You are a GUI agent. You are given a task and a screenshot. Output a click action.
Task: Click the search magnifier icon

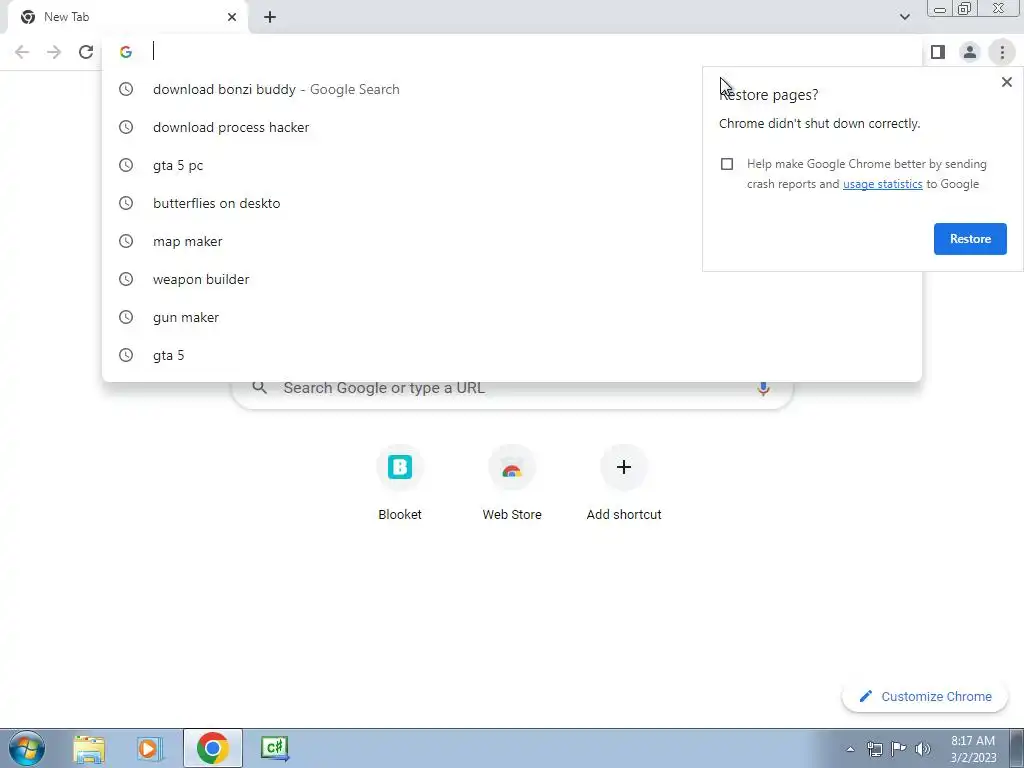pyautogui.click(x=259, y=388)
